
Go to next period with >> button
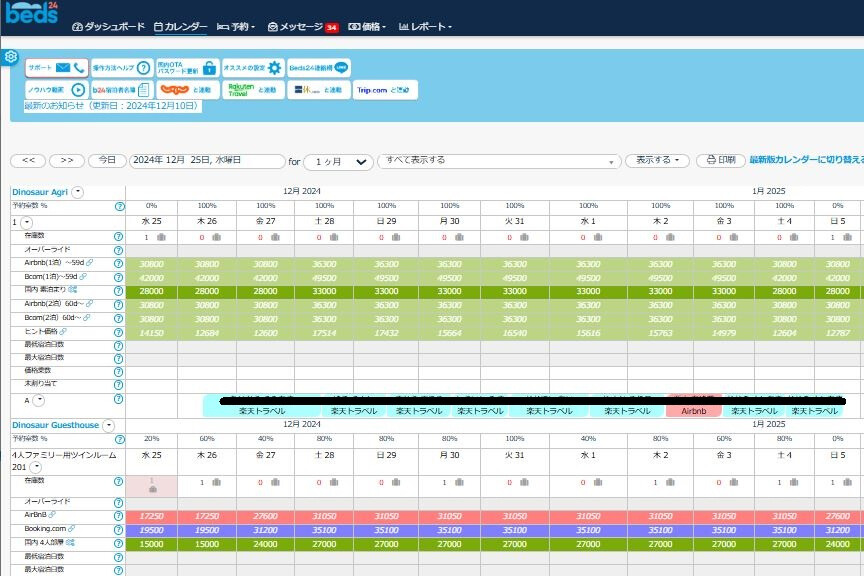[67, 160]
